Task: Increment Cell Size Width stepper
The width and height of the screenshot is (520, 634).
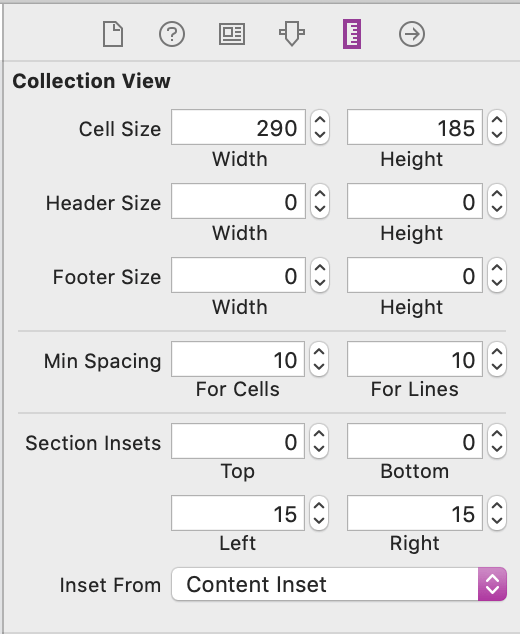Action: pyautogui.click(x=320, y=120)
